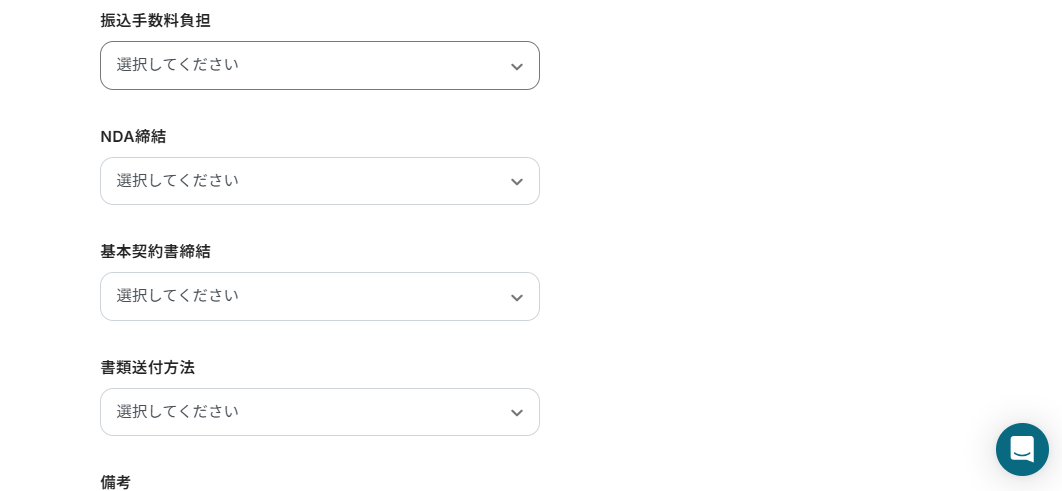Viewport: 1062px width, 491px height.
Task: Click the 基本契約書締結 field label
Action: [155, 251]
